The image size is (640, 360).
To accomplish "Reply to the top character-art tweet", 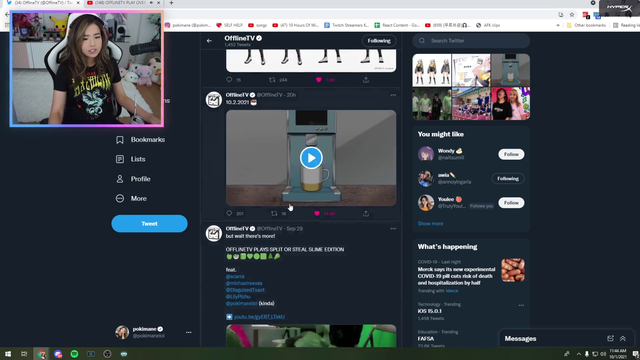I will (x=229, y=80).
